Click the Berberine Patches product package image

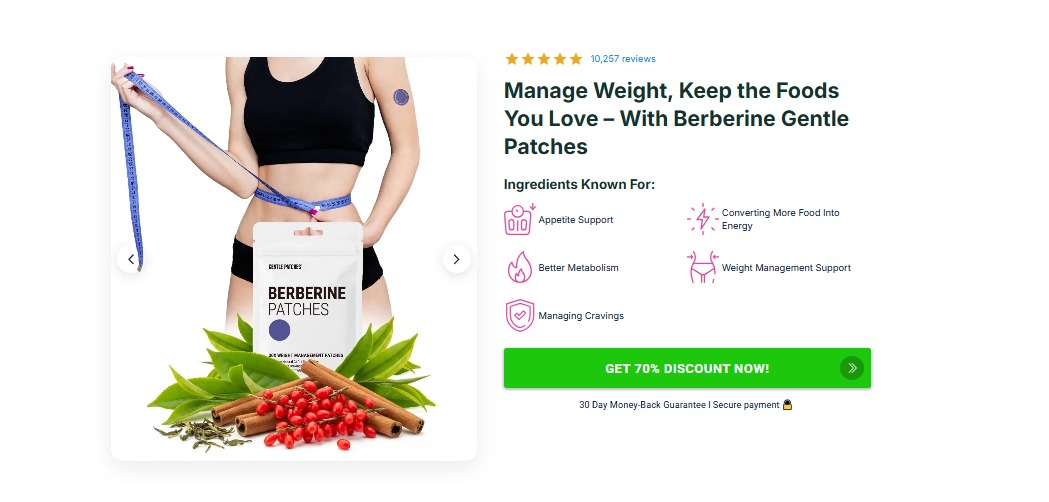pos(308,291)
